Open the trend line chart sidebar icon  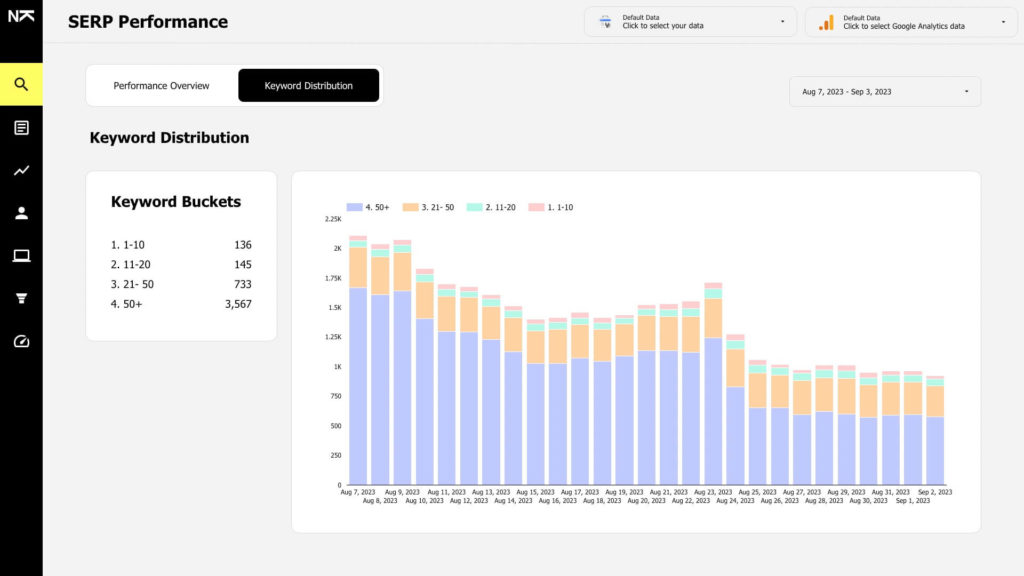(x=21, y=170)
